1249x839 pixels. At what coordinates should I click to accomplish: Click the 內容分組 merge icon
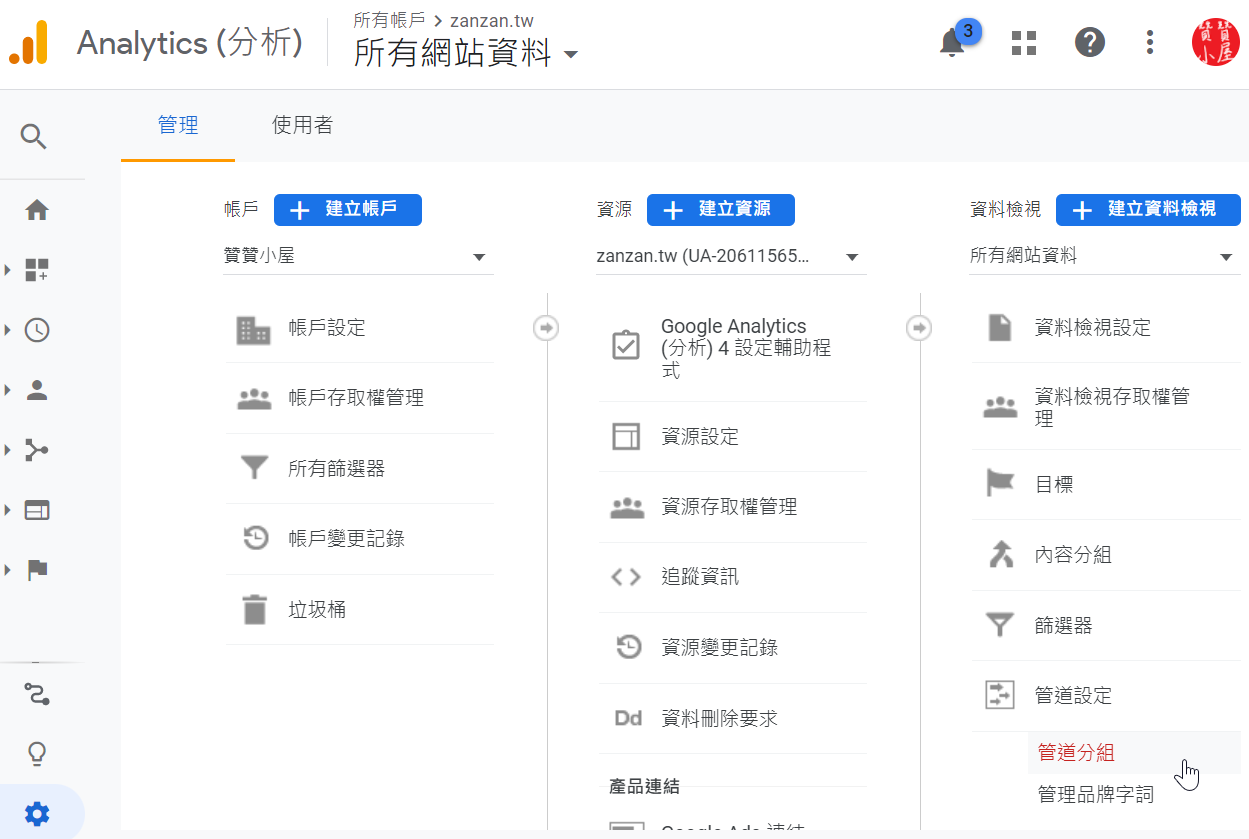pyautogui.click(x=1000, y=554)
